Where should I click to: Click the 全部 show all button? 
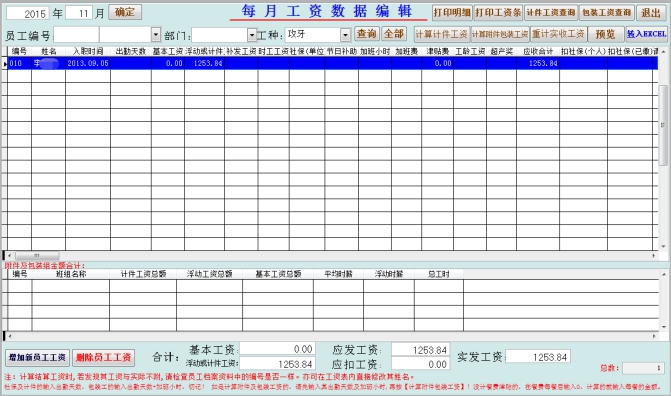394,34
